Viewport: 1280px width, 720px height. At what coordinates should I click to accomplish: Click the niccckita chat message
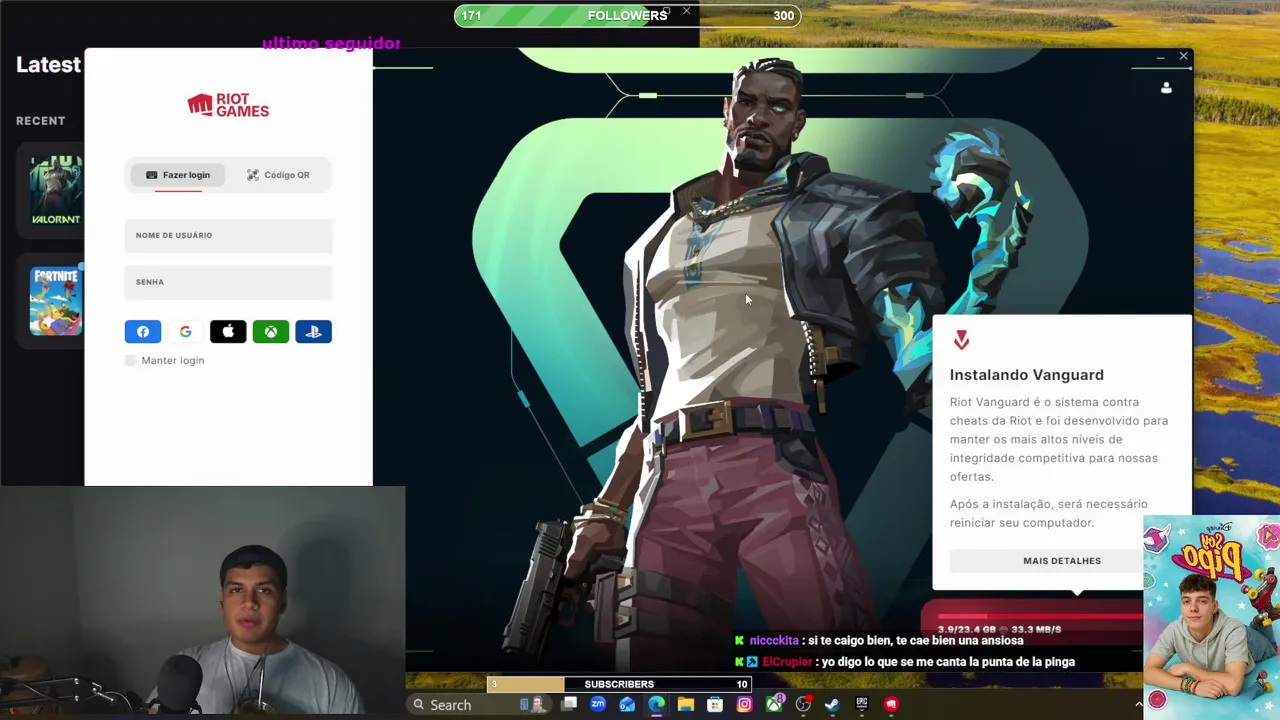tap(879, 641)
